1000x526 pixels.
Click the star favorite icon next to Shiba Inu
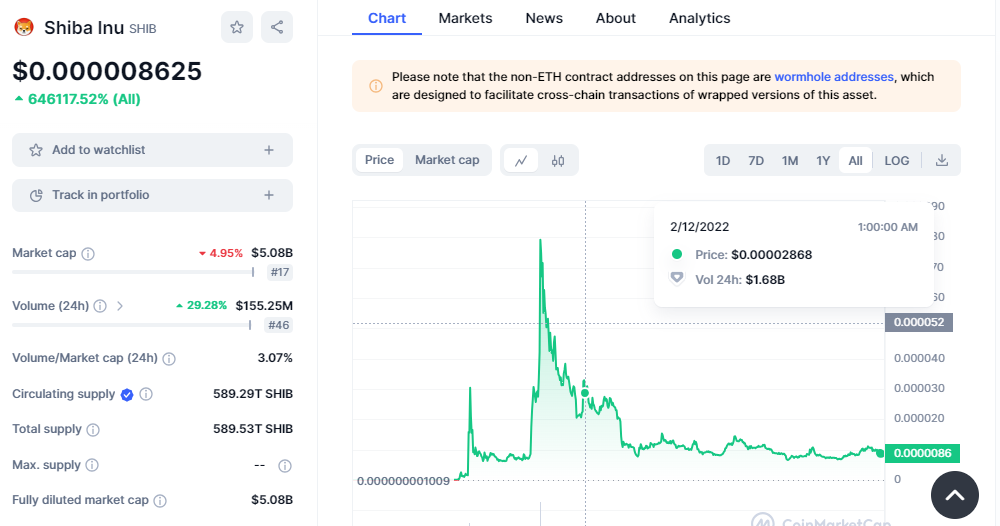pyautogui.click(x=237, y=27)
